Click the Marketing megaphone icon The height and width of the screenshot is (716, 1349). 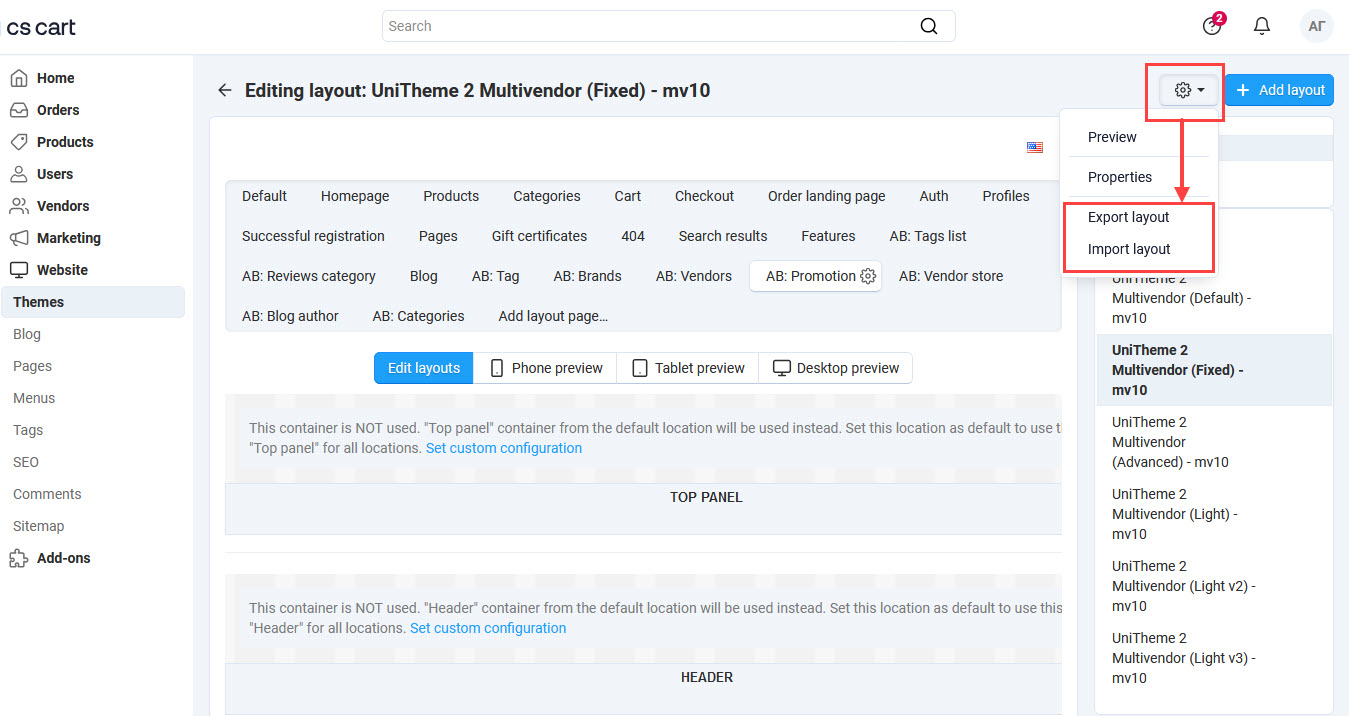pos(19,237)
